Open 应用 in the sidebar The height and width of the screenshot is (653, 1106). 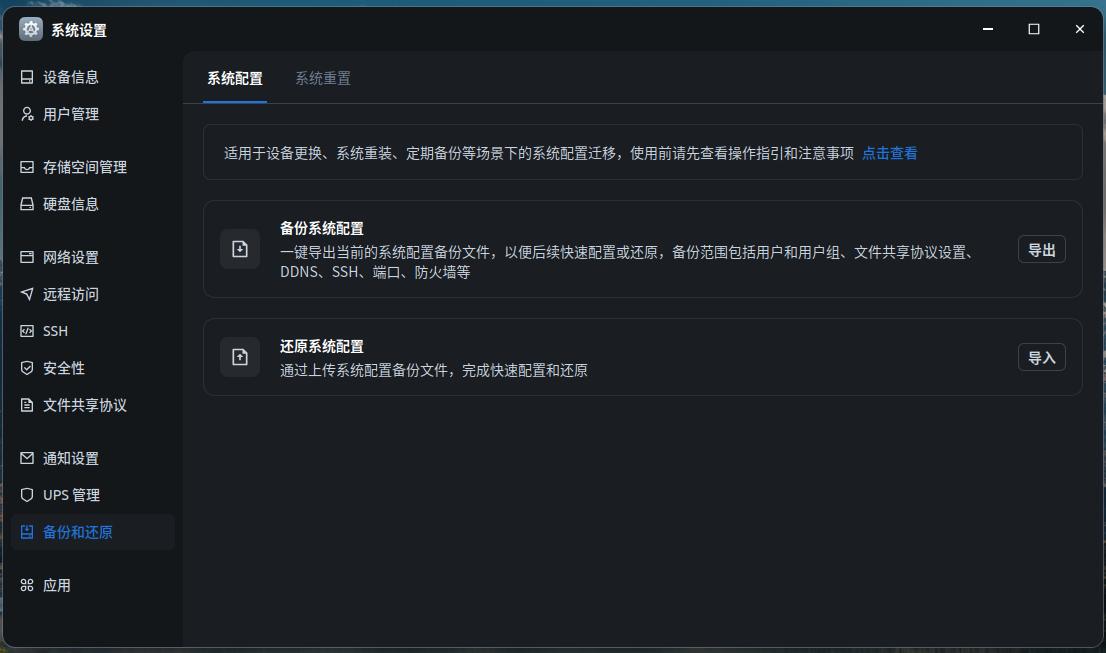(92, 585)
